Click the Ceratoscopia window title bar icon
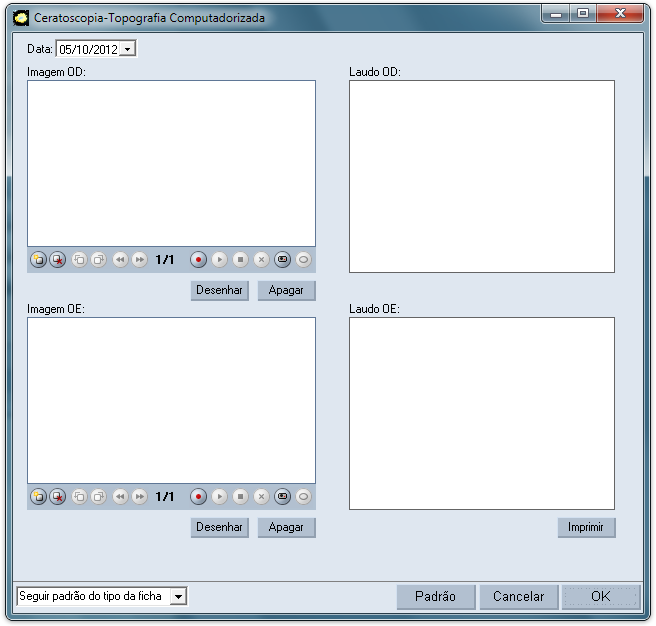The width and height of the screenshot is (656, 626). [20, 18]
